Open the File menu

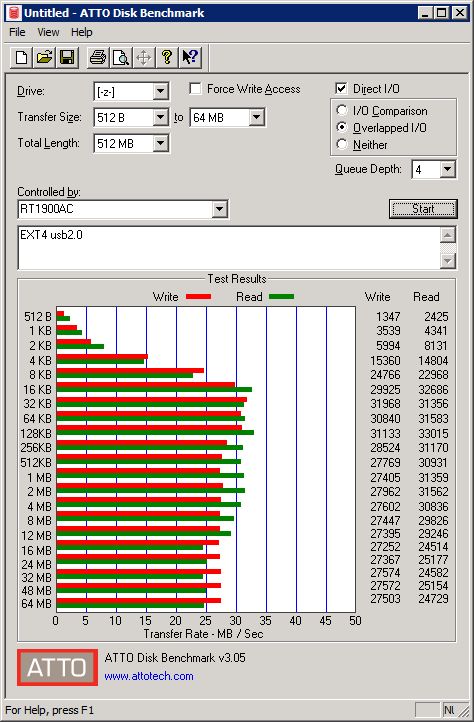tap(17, 32)
